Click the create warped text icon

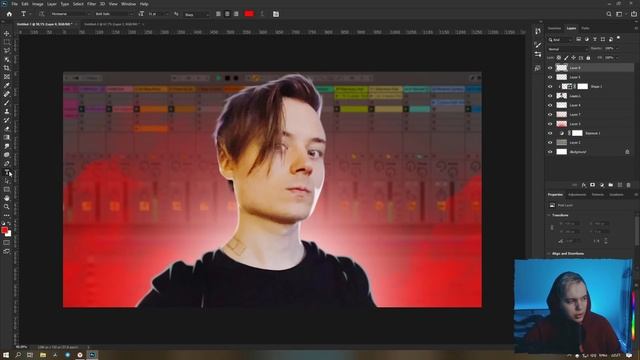(x=262, y=14)
